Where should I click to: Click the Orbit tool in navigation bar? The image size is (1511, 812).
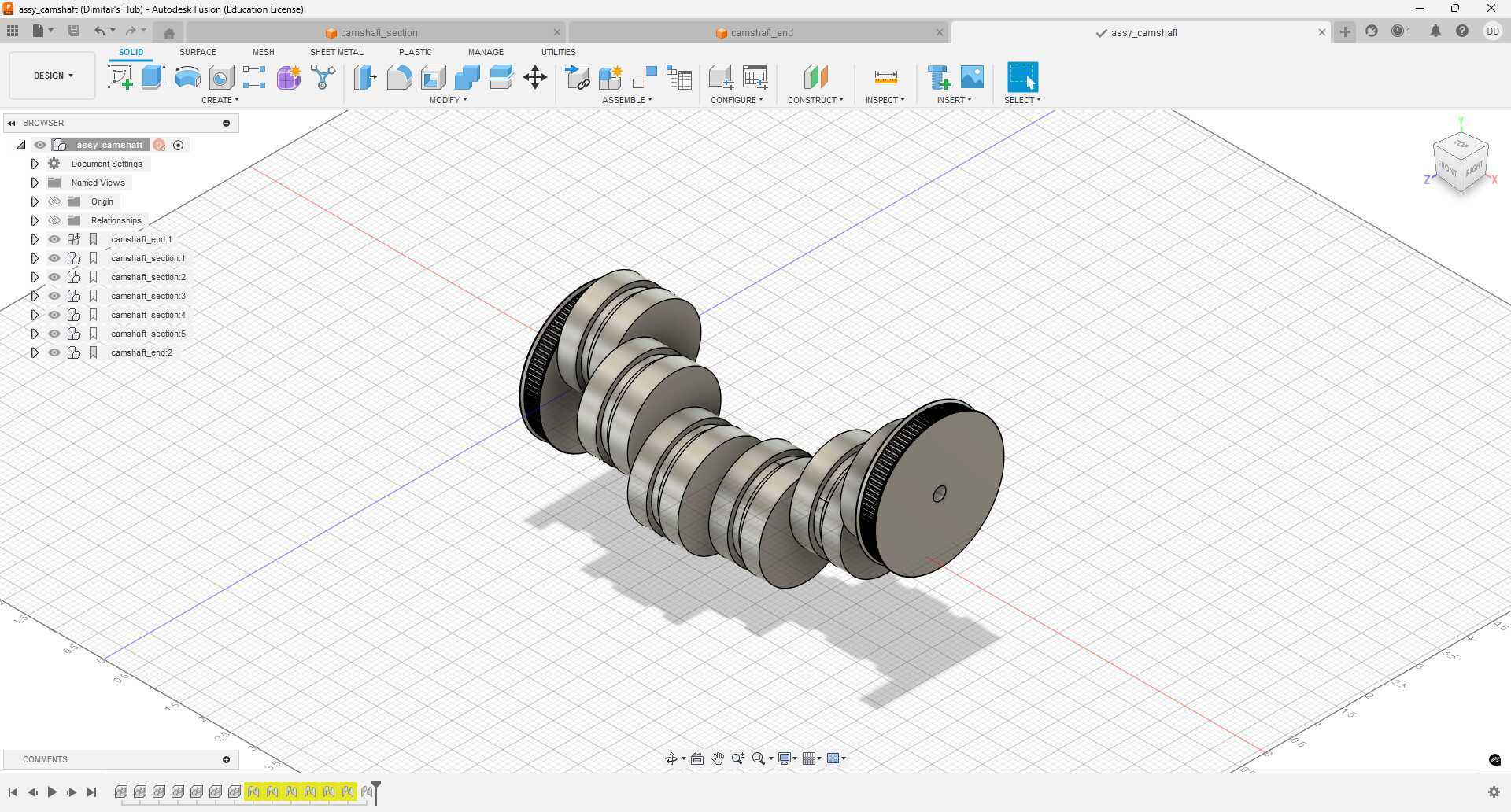coord(671,758)
